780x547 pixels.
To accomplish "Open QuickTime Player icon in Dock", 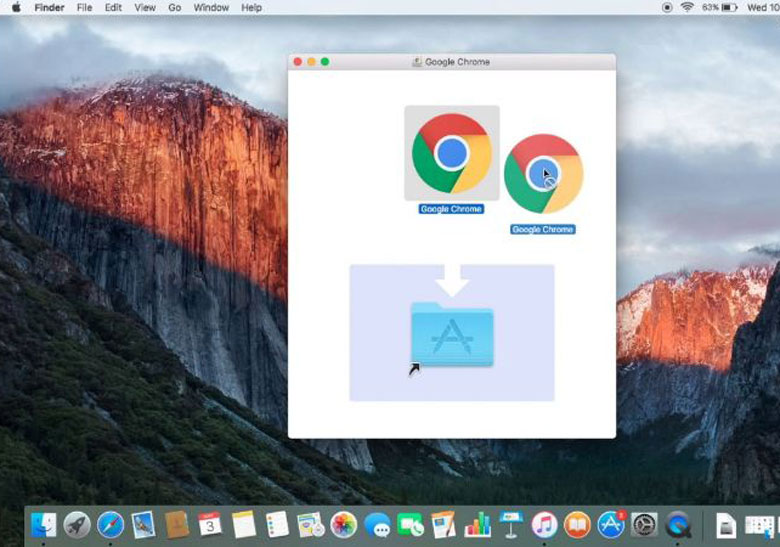I will [x=679, y=525].
